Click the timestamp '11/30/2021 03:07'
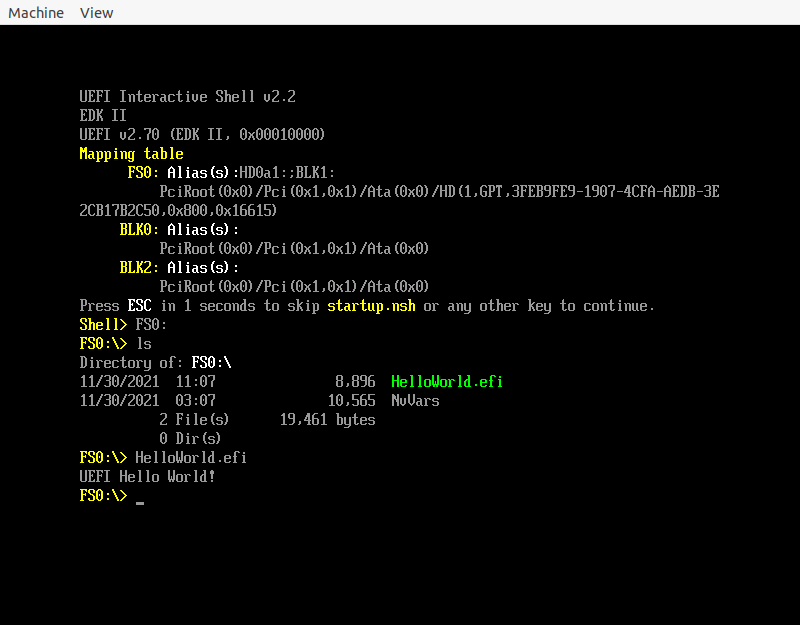Screen dimensions: 800x625 (147, 401)
